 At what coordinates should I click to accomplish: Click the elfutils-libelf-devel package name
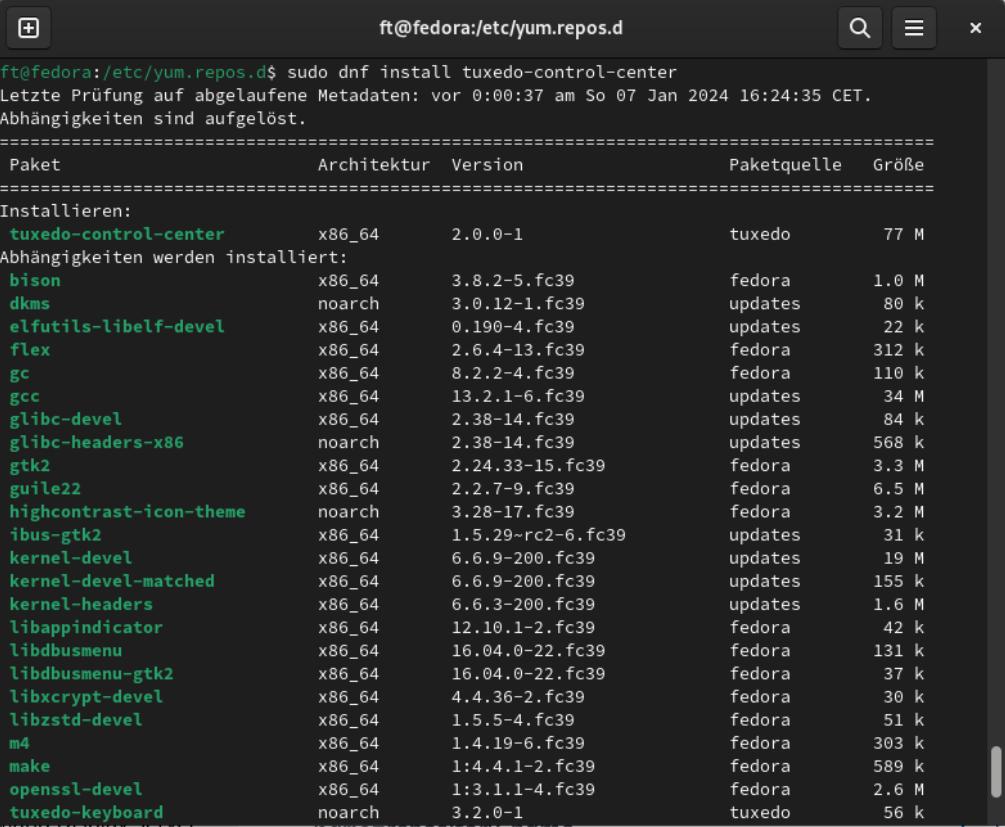click(117, 326)
